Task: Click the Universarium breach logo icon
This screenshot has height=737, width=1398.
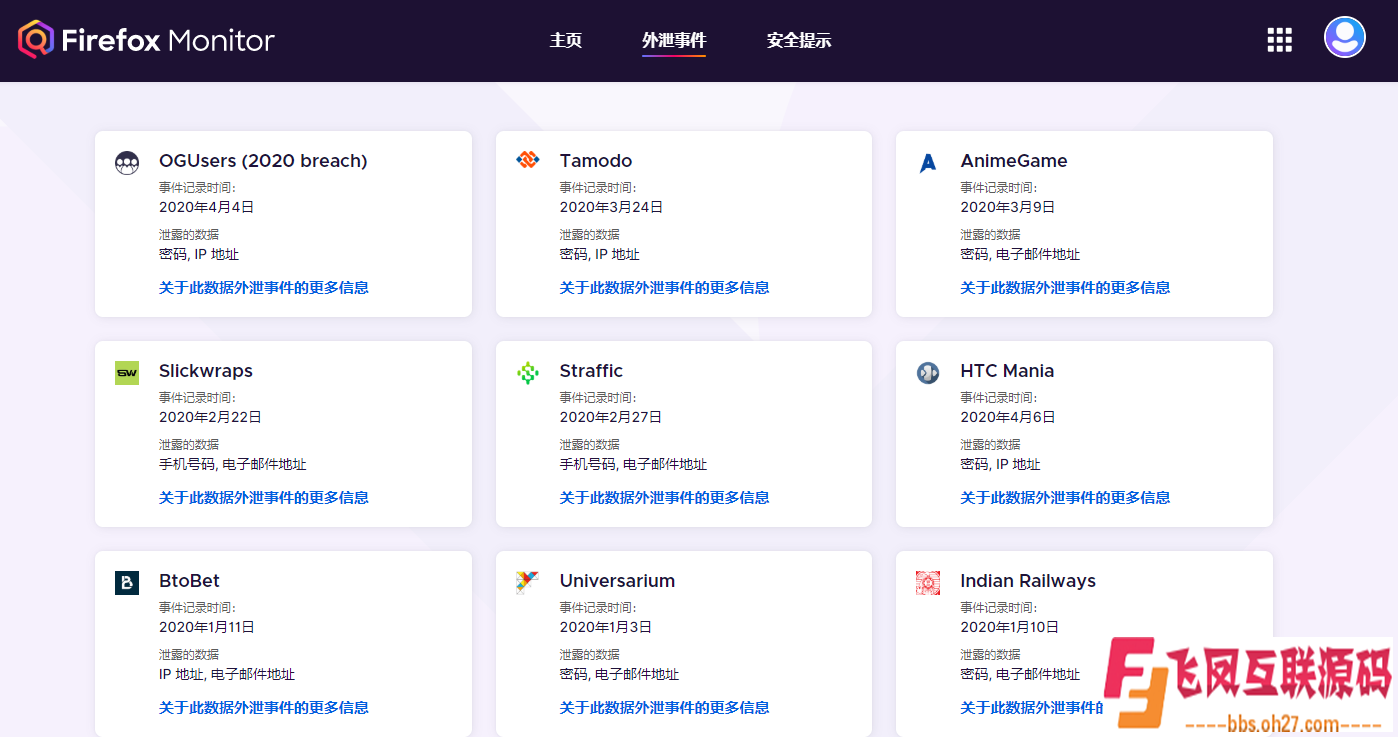Action: pyautogui.click(x=528, y=583)
